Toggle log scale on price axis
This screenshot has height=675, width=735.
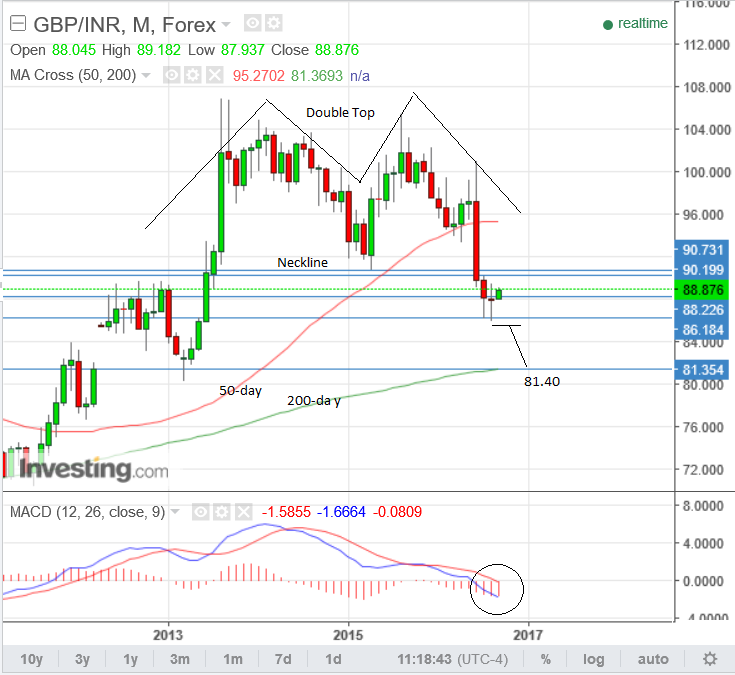pos(593,659)
